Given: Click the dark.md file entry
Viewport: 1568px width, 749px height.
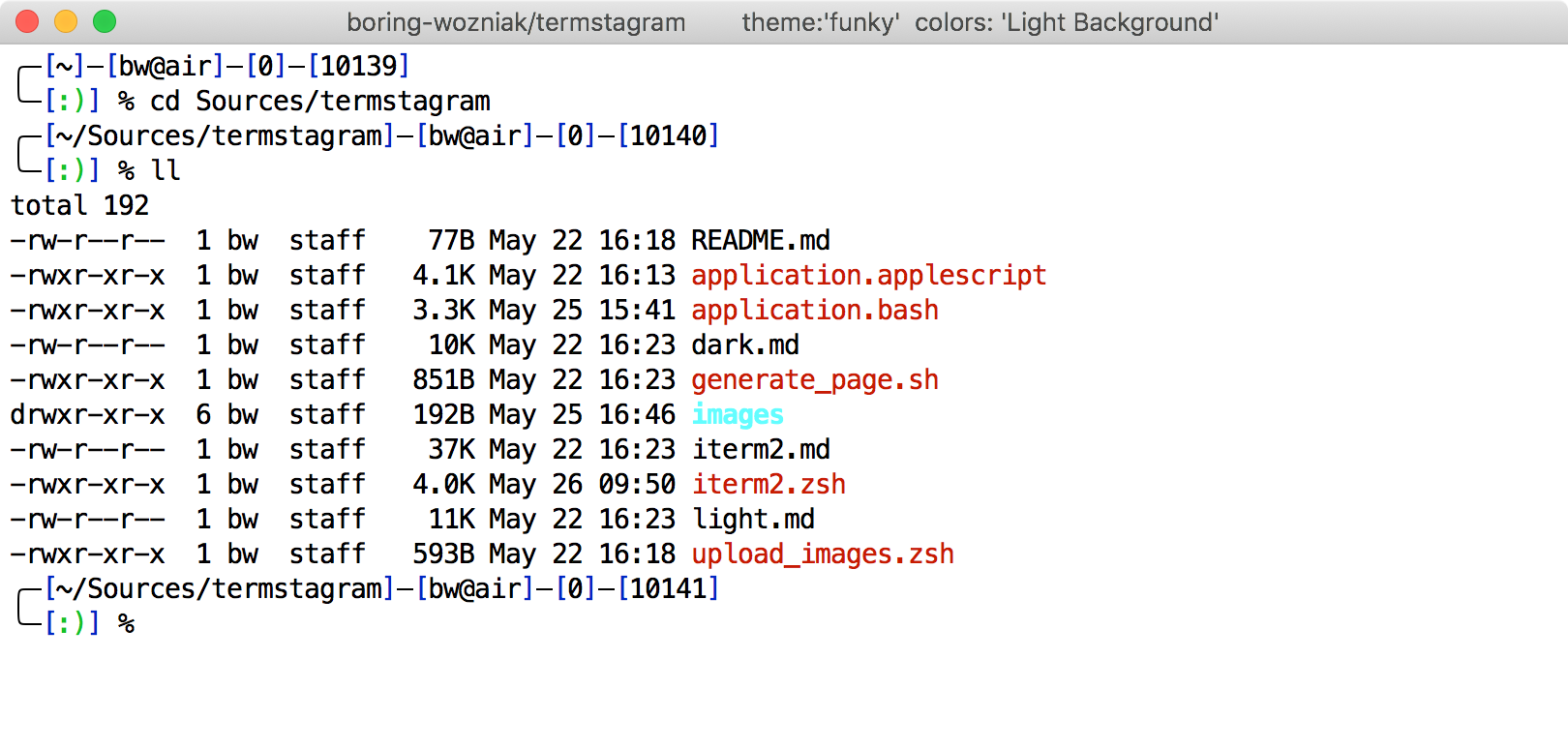Looking at the screenshot, I should [x=744, y=345].
